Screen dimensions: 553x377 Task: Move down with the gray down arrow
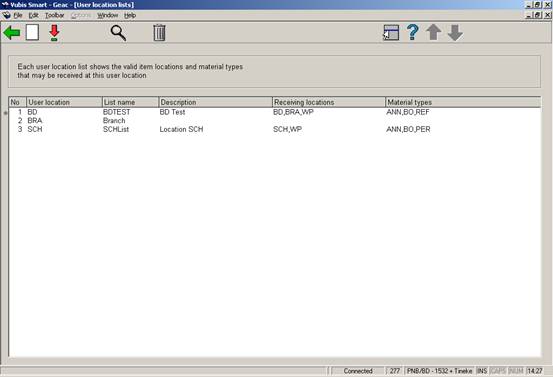455,33
